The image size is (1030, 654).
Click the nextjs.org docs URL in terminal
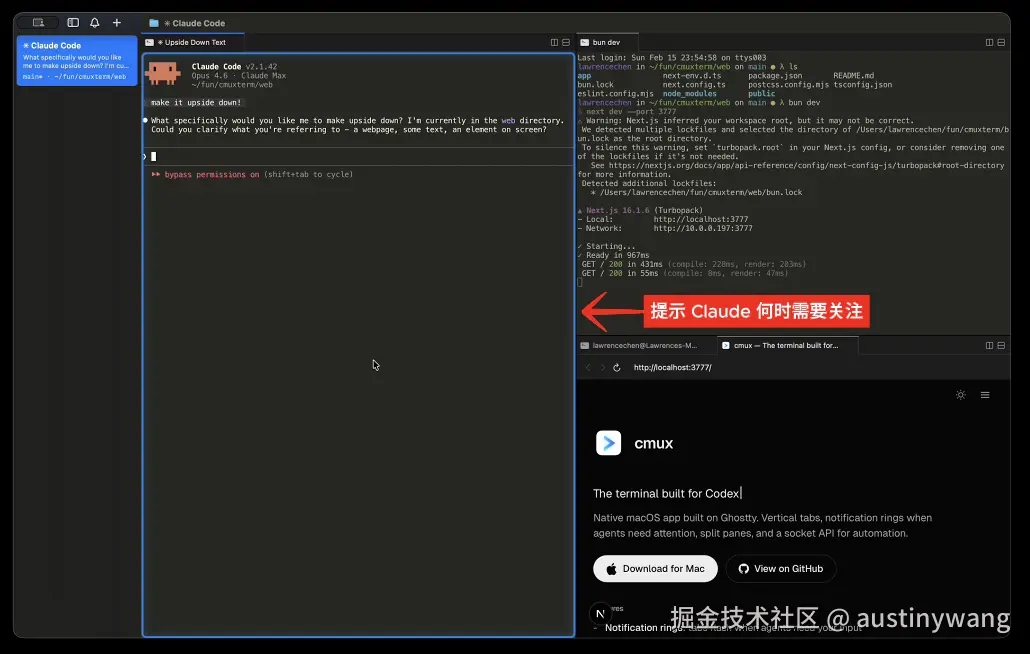[806, 165]
